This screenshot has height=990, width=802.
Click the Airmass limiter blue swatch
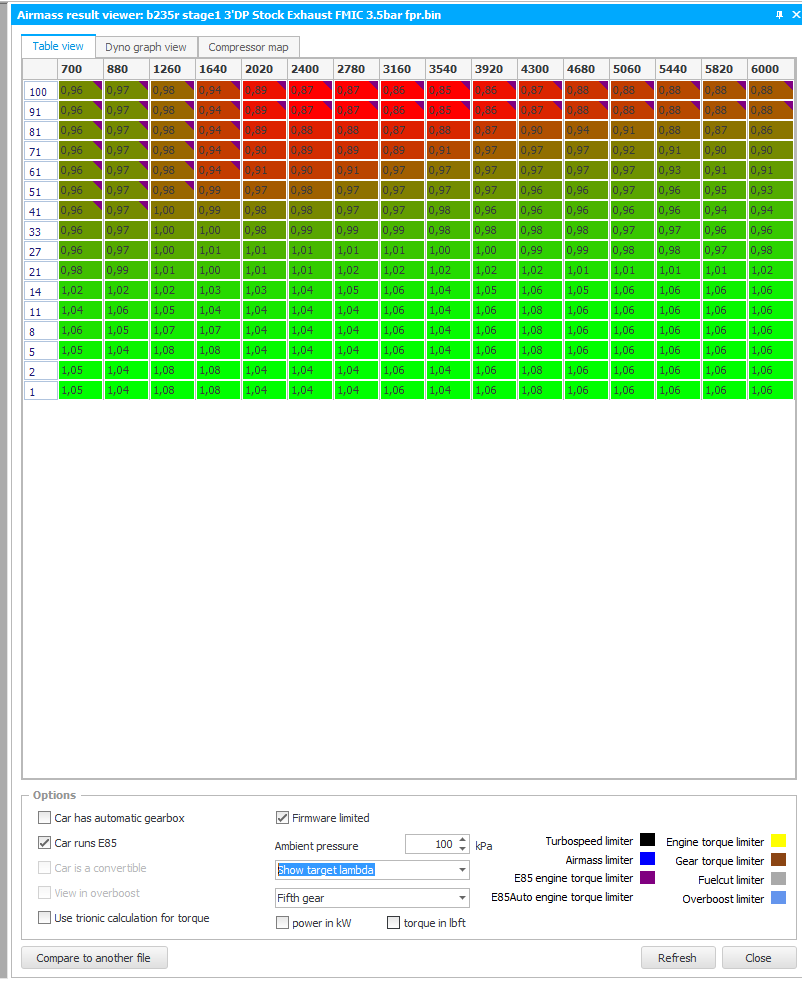647,859
